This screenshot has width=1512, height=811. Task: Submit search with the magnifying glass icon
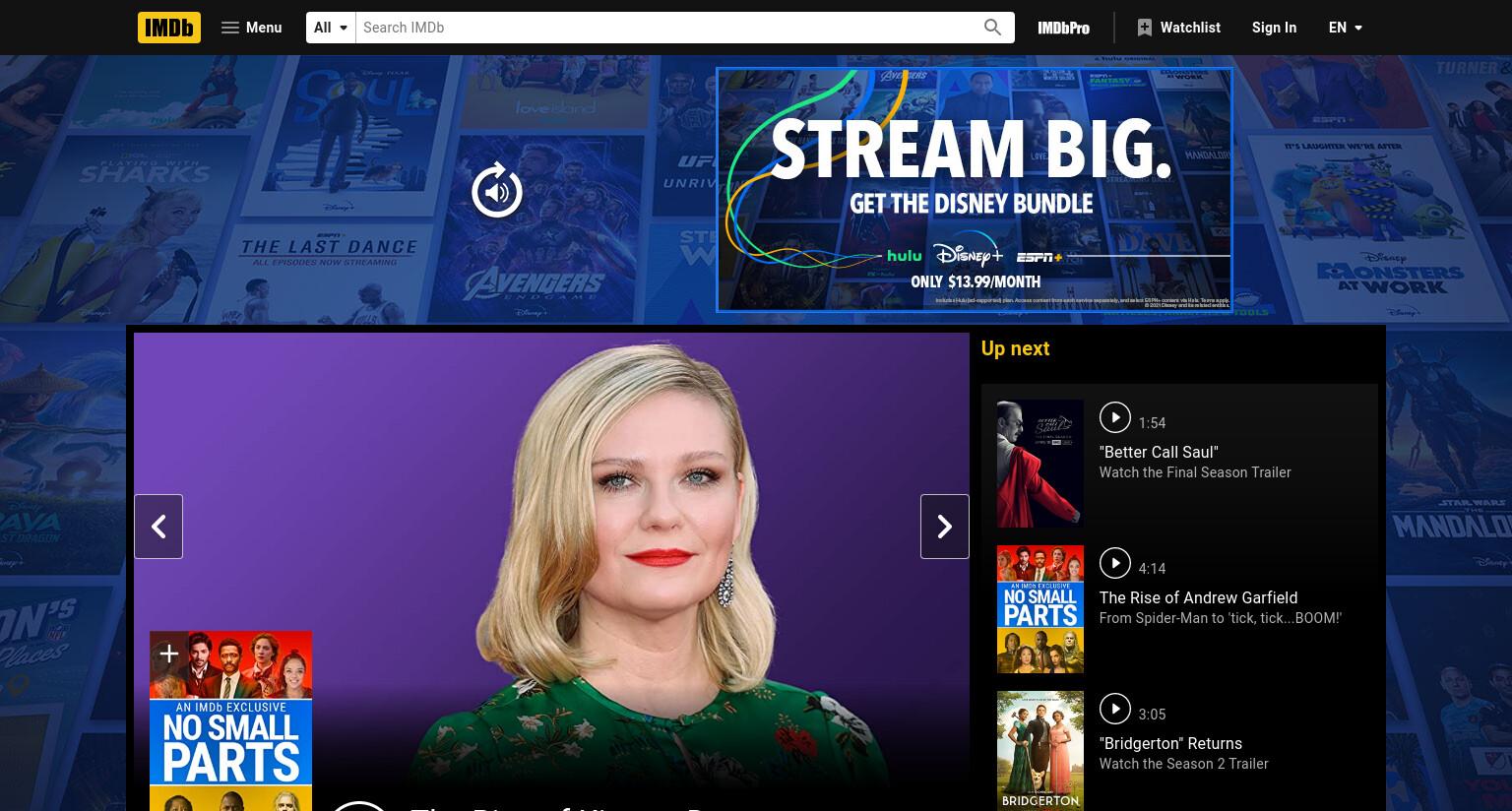point(992,28)
